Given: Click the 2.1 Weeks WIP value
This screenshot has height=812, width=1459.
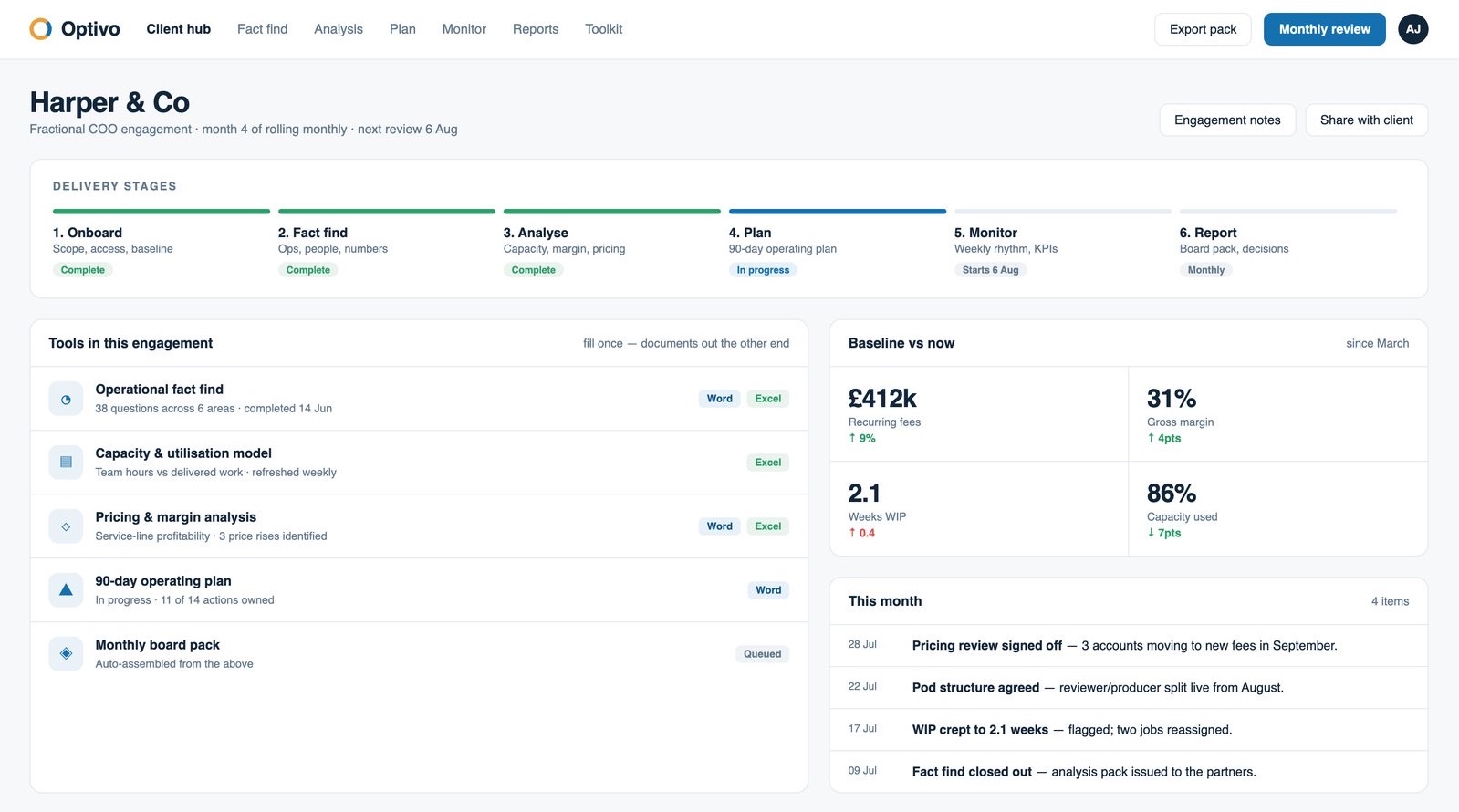Looking at the screenshot, I should point(864,494).
